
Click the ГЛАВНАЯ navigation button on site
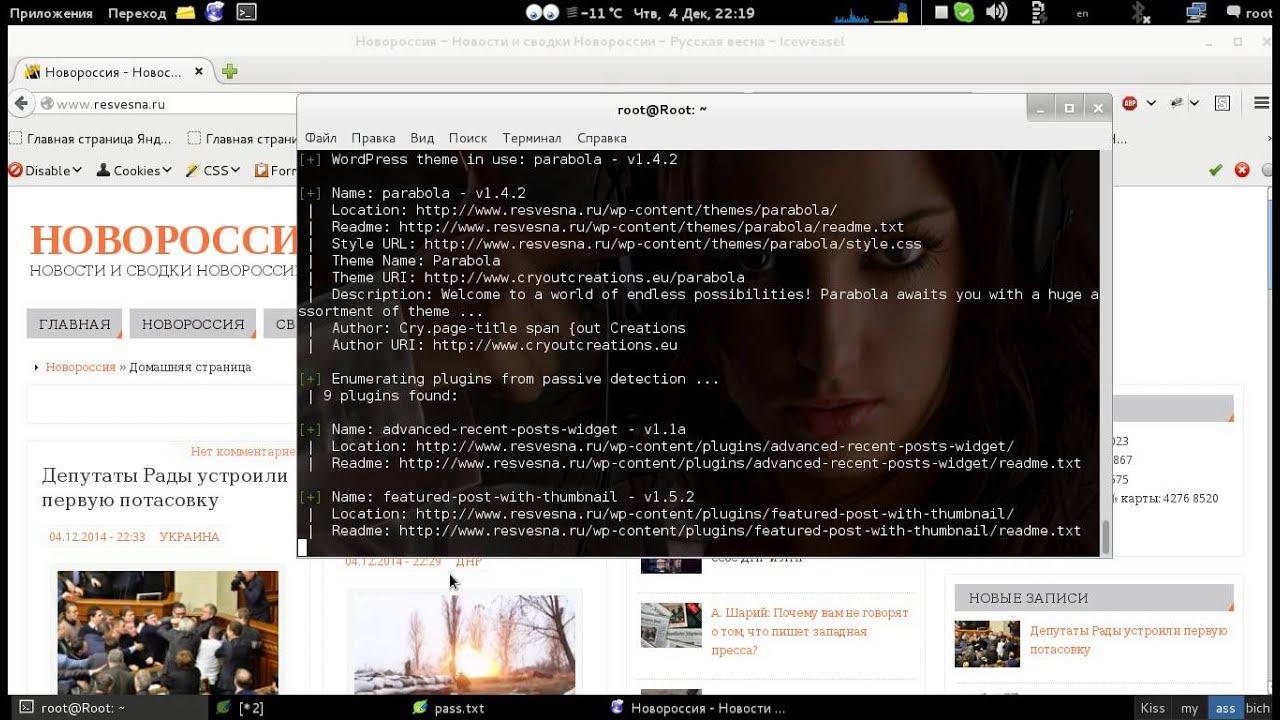(74, 324)
